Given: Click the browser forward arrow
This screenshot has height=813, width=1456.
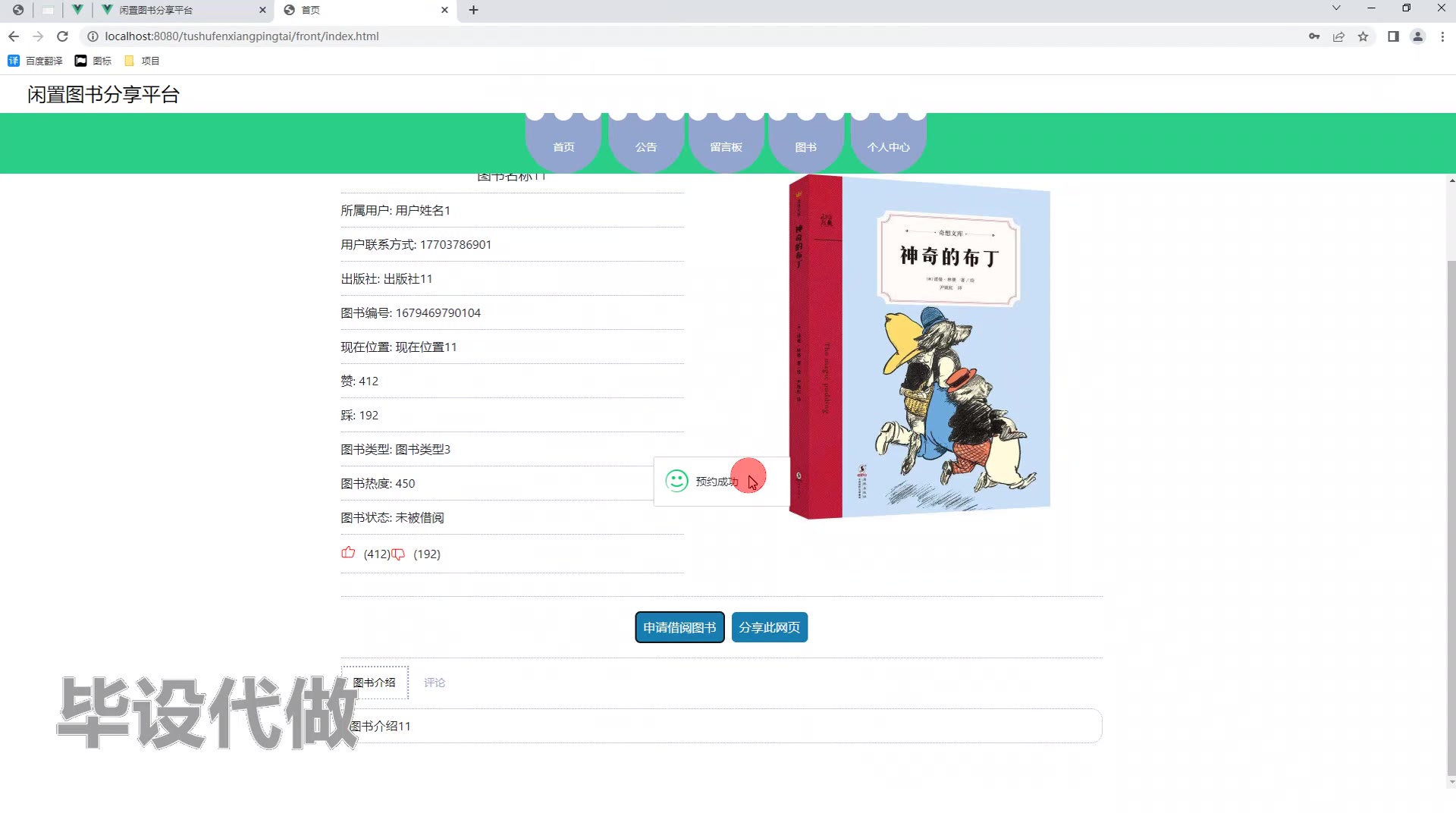Looking at the screenshot, I should pos(38,36).
